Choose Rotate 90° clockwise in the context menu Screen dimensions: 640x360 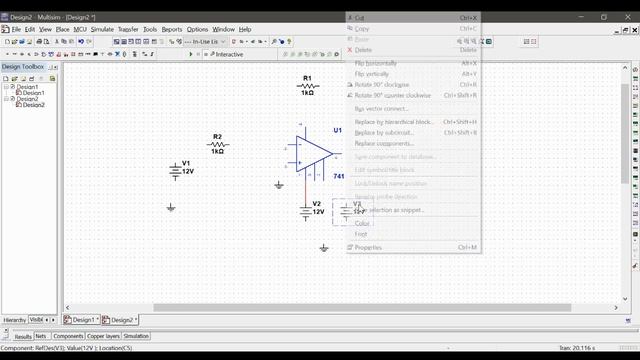point(413,84)
